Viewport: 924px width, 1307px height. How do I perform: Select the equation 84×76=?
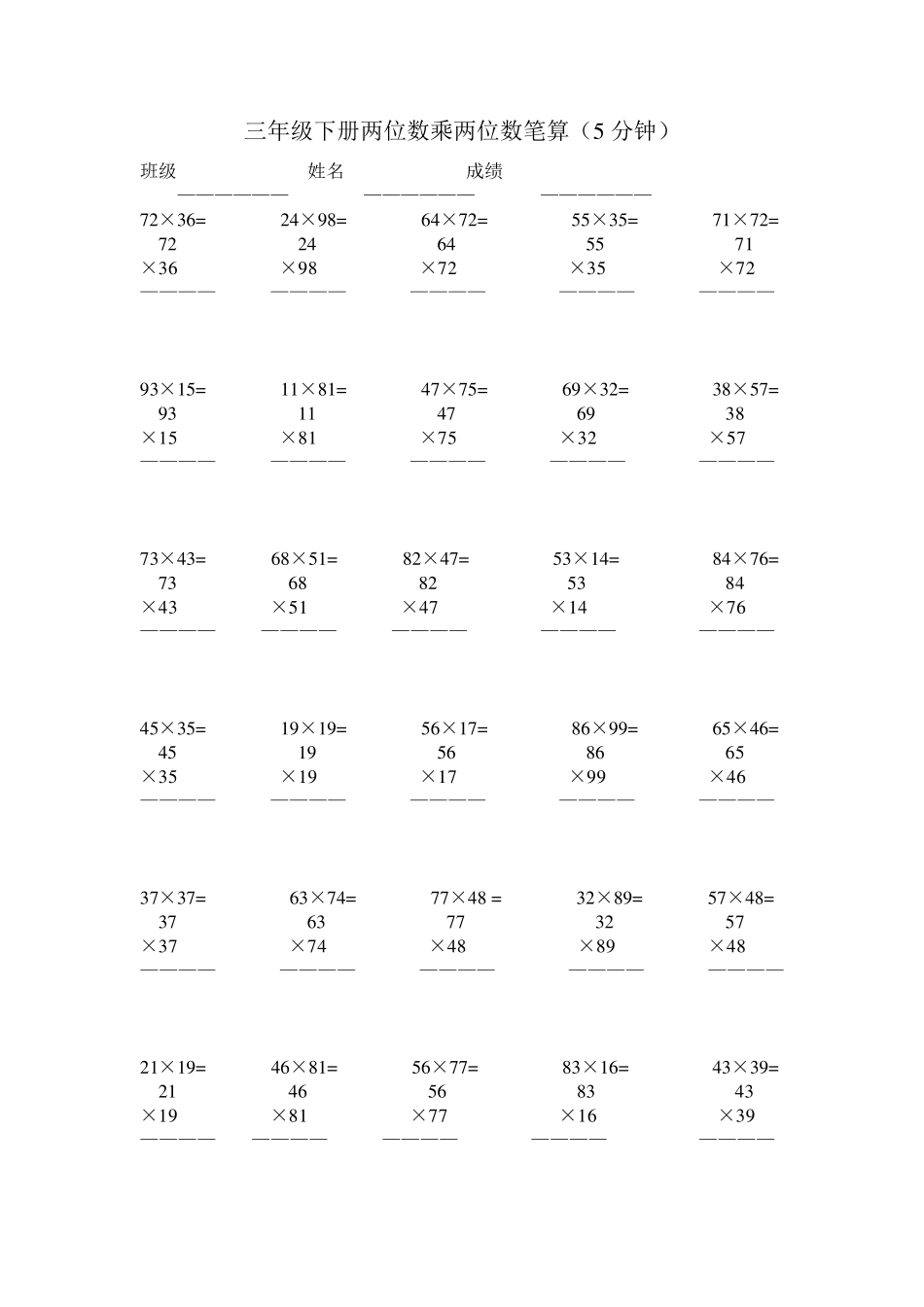[745, 559]
